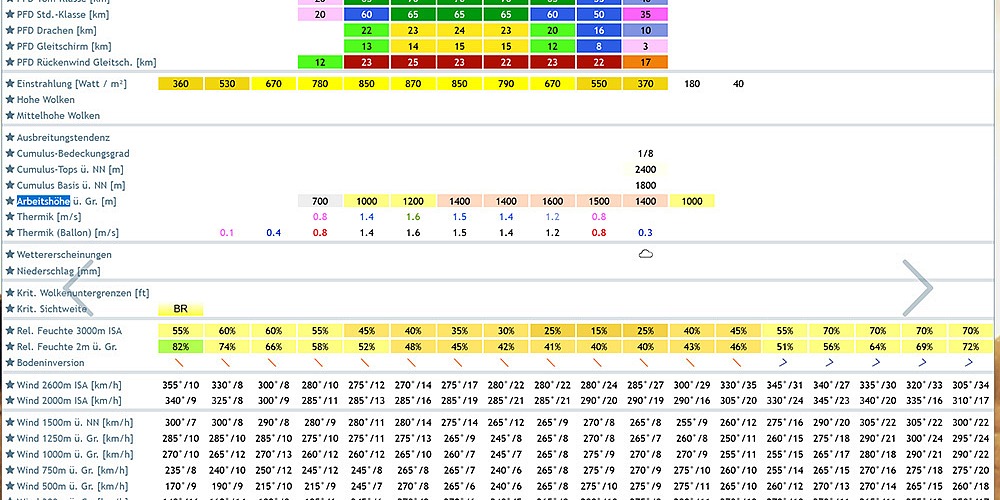Click the 0.1 Thermik (Ballon) value

[227, 233]
